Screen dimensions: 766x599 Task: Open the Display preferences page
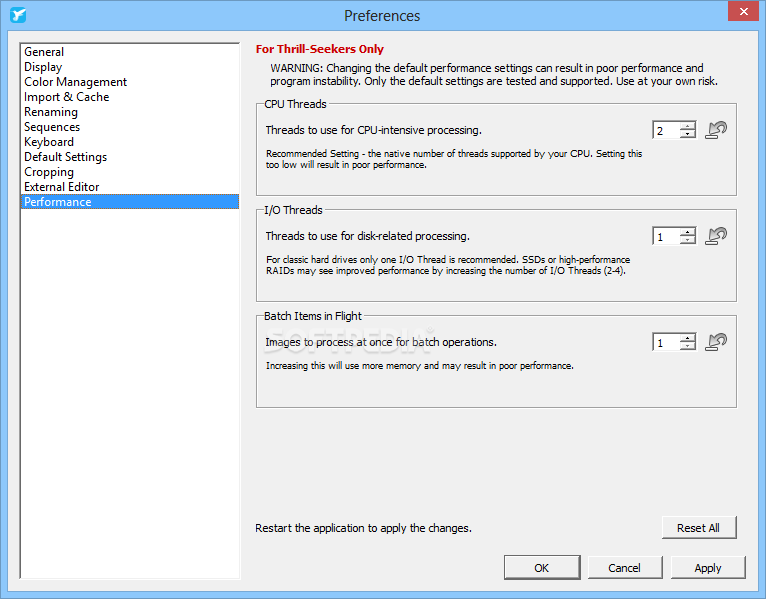[x=130, y=67]
